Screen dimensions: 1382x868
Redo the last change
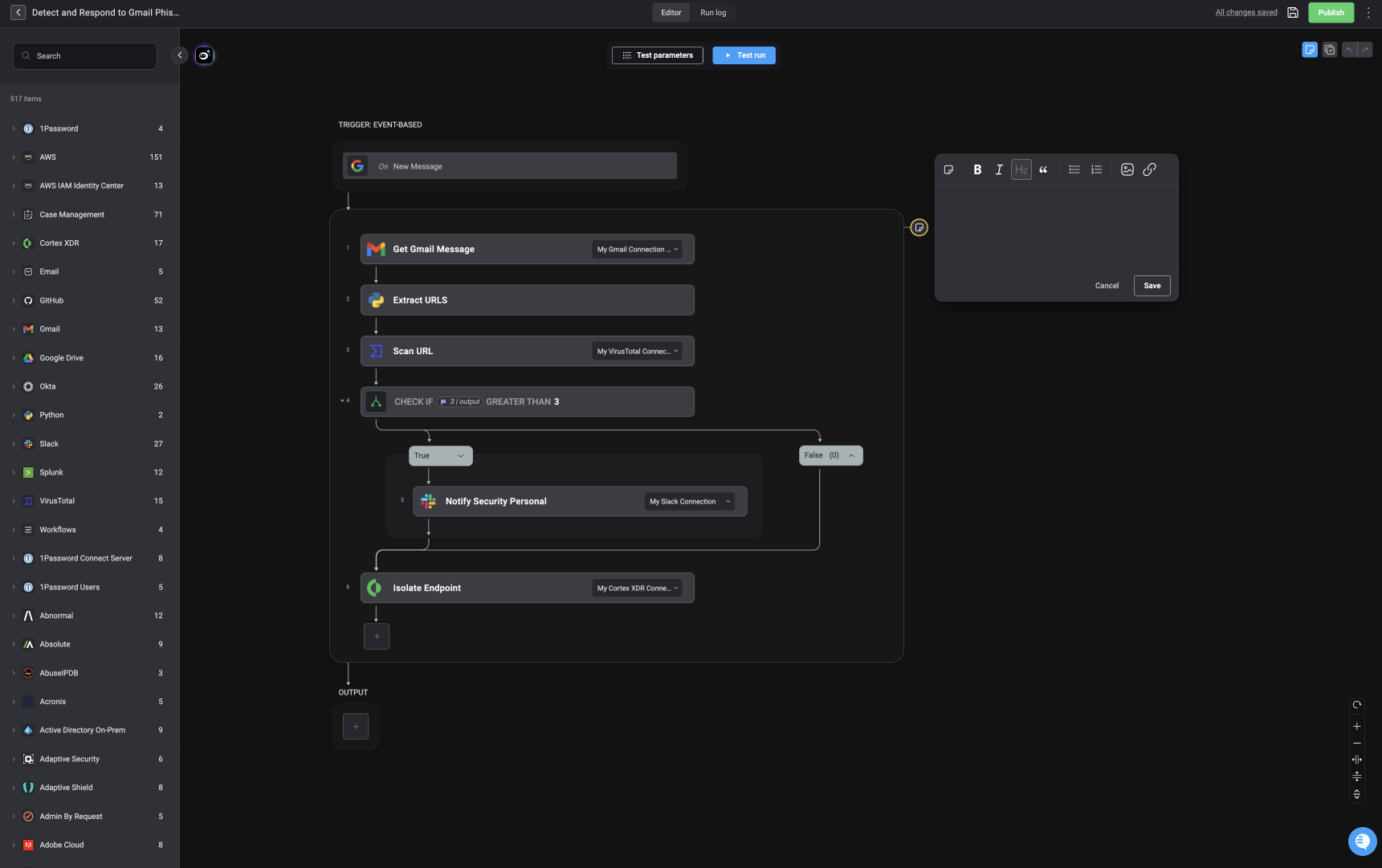(x=1365, y=50)
